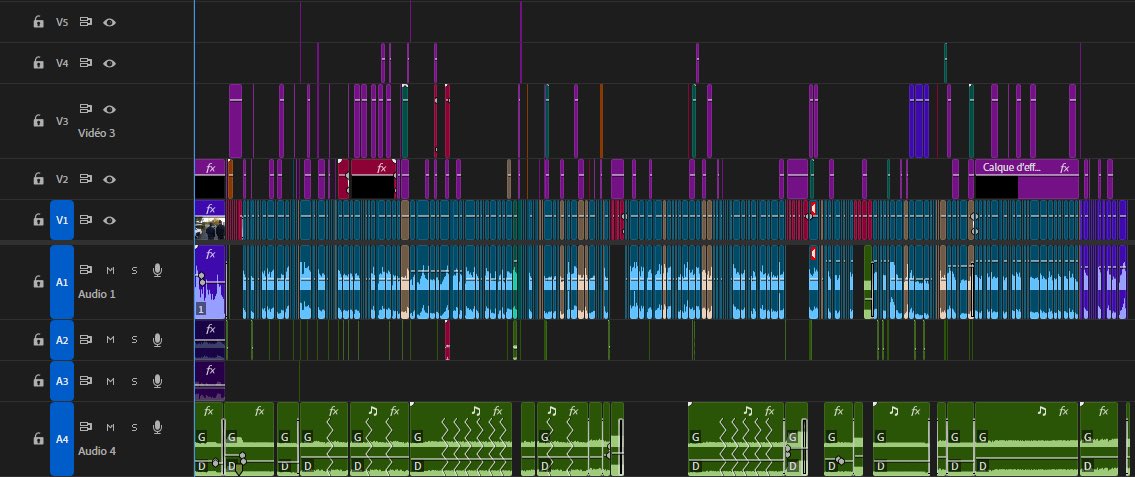Target the V3 track label
Image resolution: width=1135 pixels, height=477 pixels.
pyautogui.click(x=62, y=121)
